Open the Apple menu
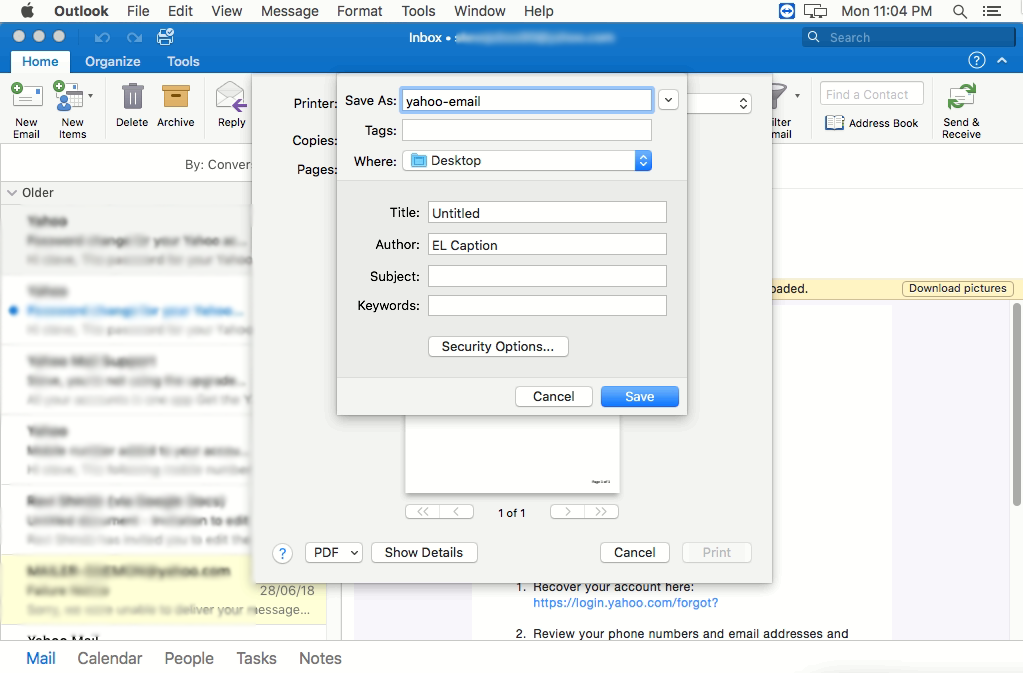1023x673 pixels. pyautogui.click(x=27, y=10)
